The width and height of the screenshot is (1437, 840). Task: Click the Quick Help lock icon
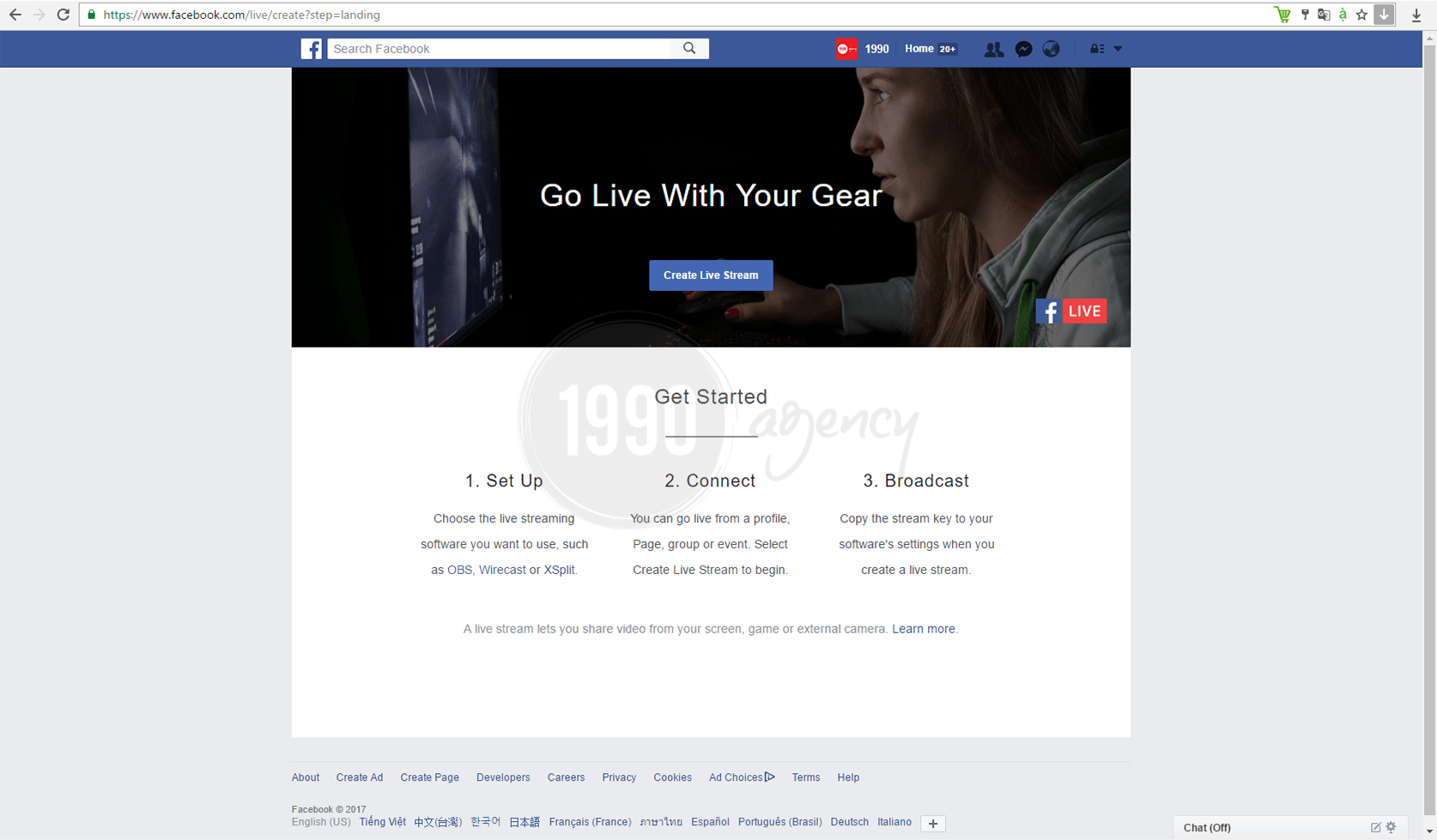pos(1097,49)
